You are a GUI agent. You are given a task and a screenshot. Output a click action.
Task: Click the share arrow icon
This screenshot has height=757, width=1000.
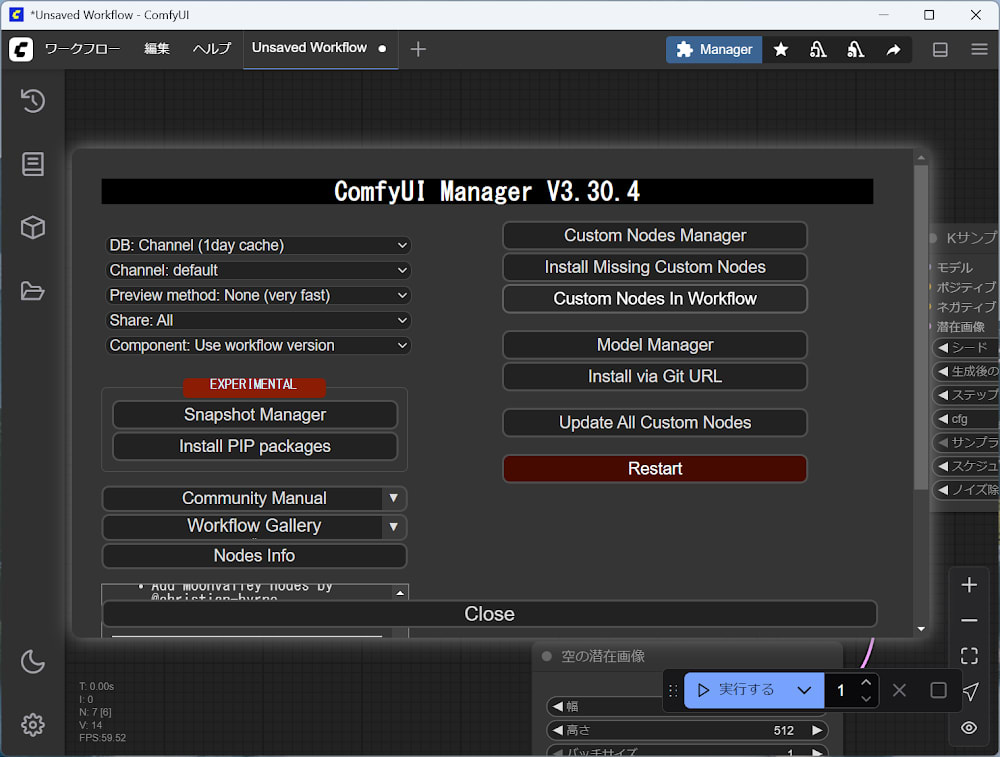893,50
